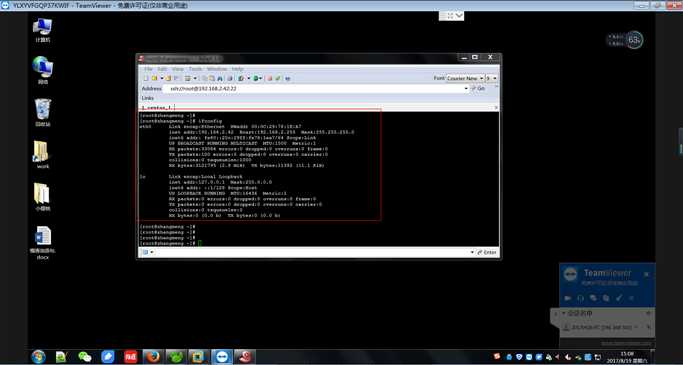Expand the dropdown arrow next to the Enter button
The height and width of the screenshot is (365, 683).
[x=472, y=252]
